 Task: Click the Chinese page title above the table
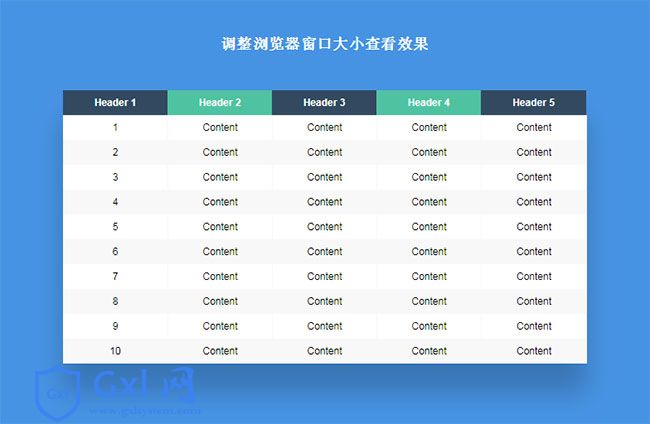[325, 44]
